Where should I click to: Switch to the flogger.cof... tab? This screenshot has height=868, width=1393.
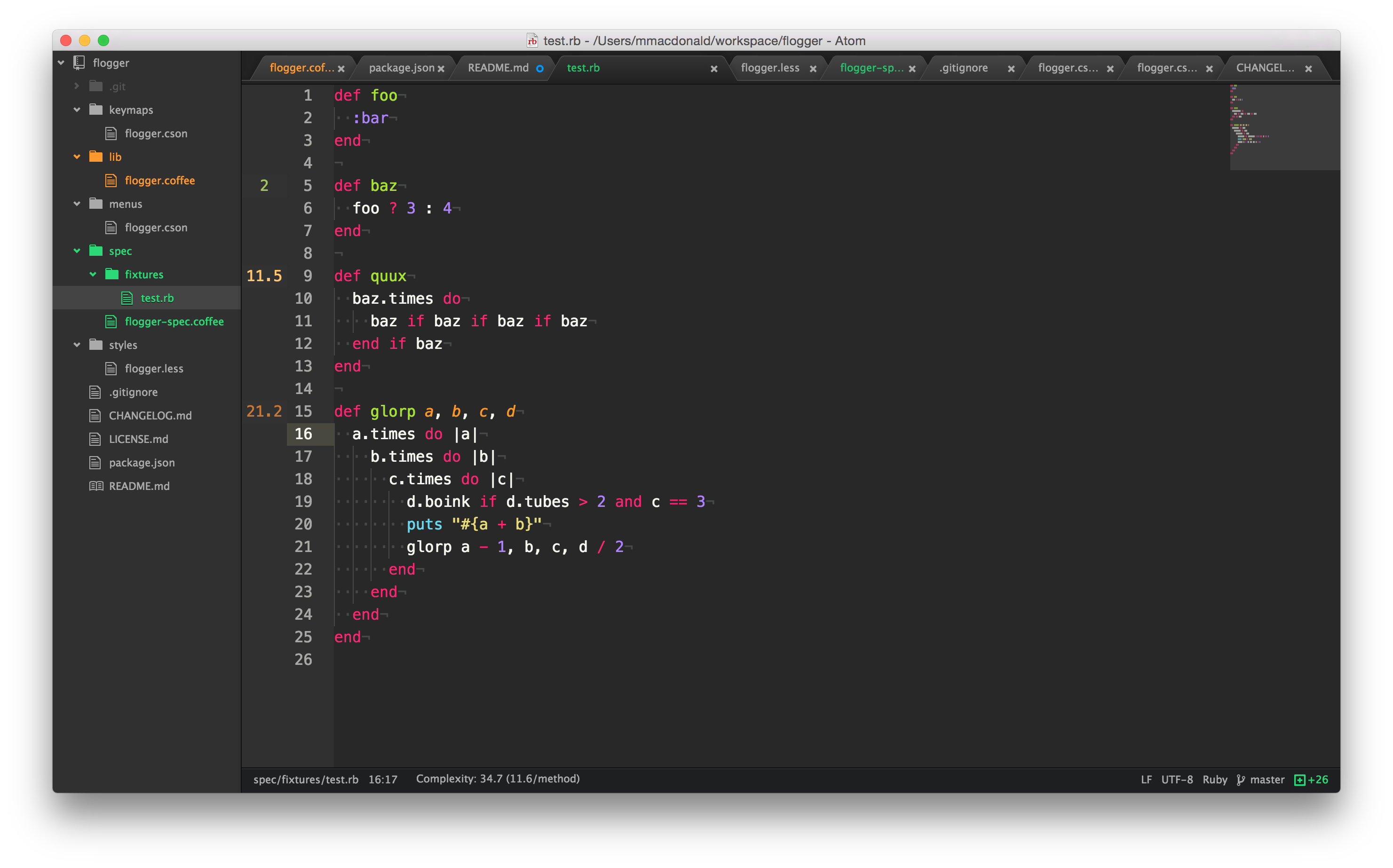[x=301, y=68]
